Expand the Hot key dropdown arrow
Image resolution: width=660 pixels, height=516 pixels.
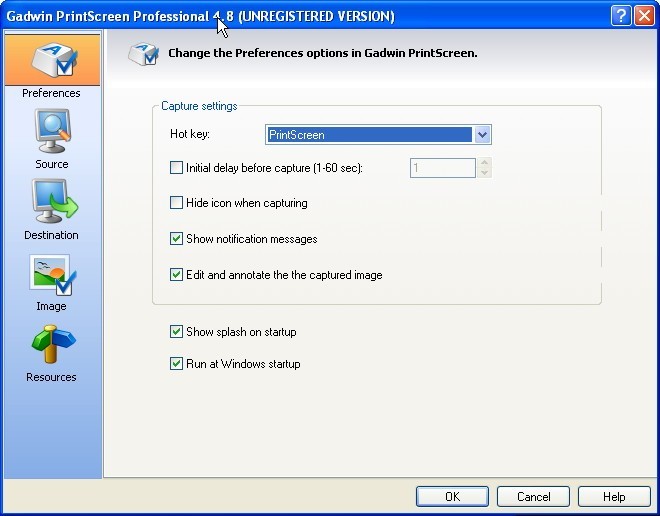pyautogui.click(x=482, y=135)
